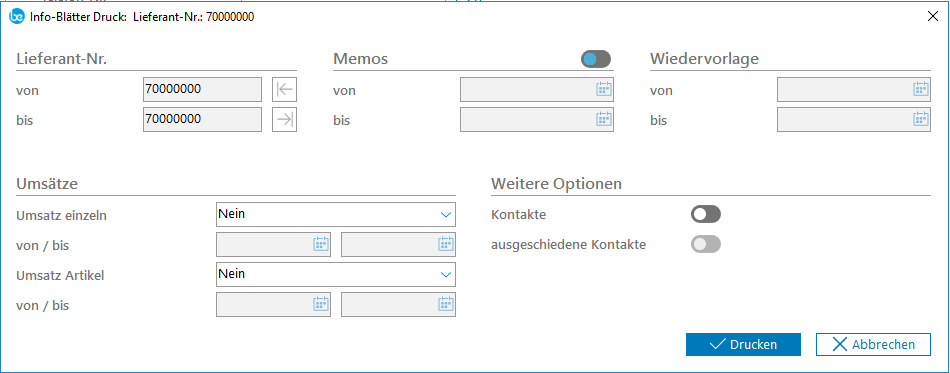Click jump-to-last arrow beside Lieferant-Nr. bis
Screen dimensions: 950x373
(x=284, y=120)
